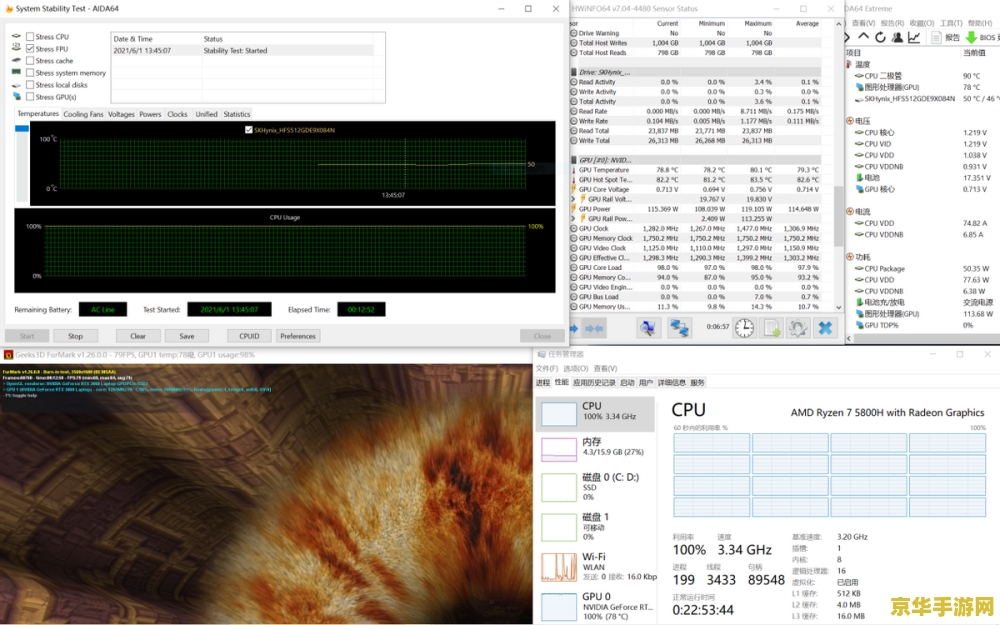Click the GPU Power lightning icon
Image resolution: width=1000 pixels, height=625 pixels.
pyautogui.click(x=573, y=209)
